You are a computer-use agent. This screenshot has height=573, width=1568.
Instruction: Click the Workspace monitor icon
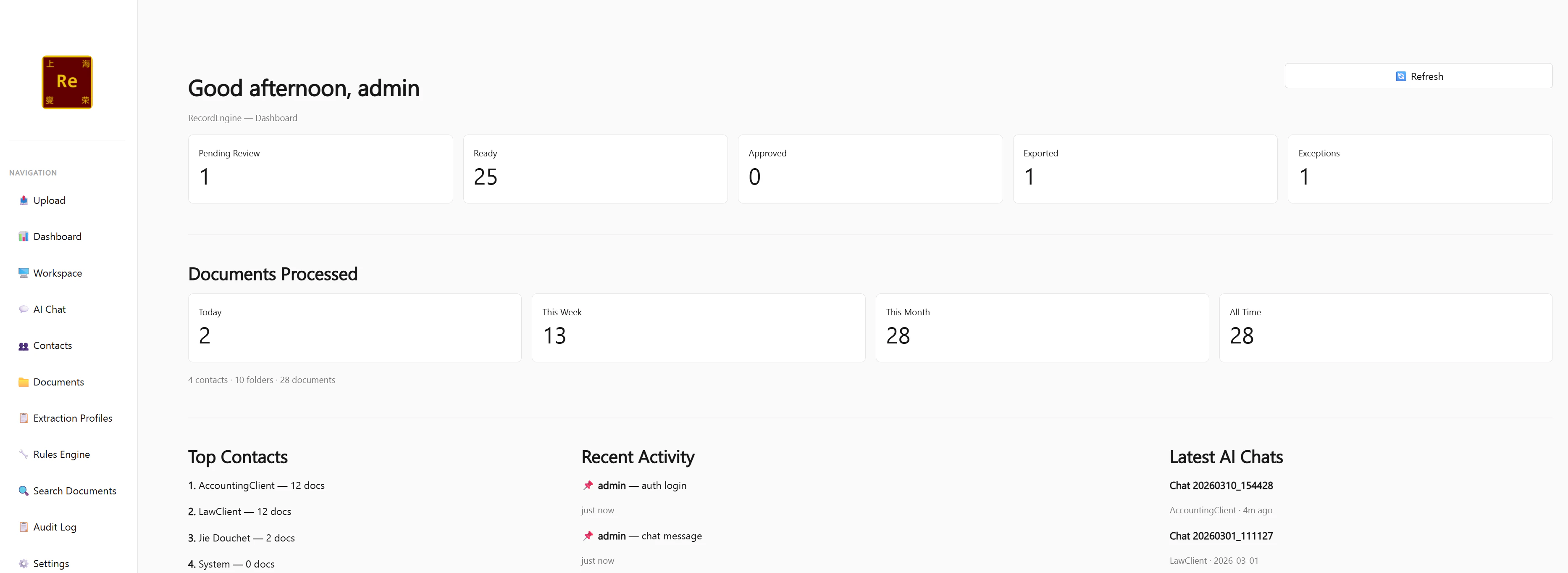coord(23,273)
